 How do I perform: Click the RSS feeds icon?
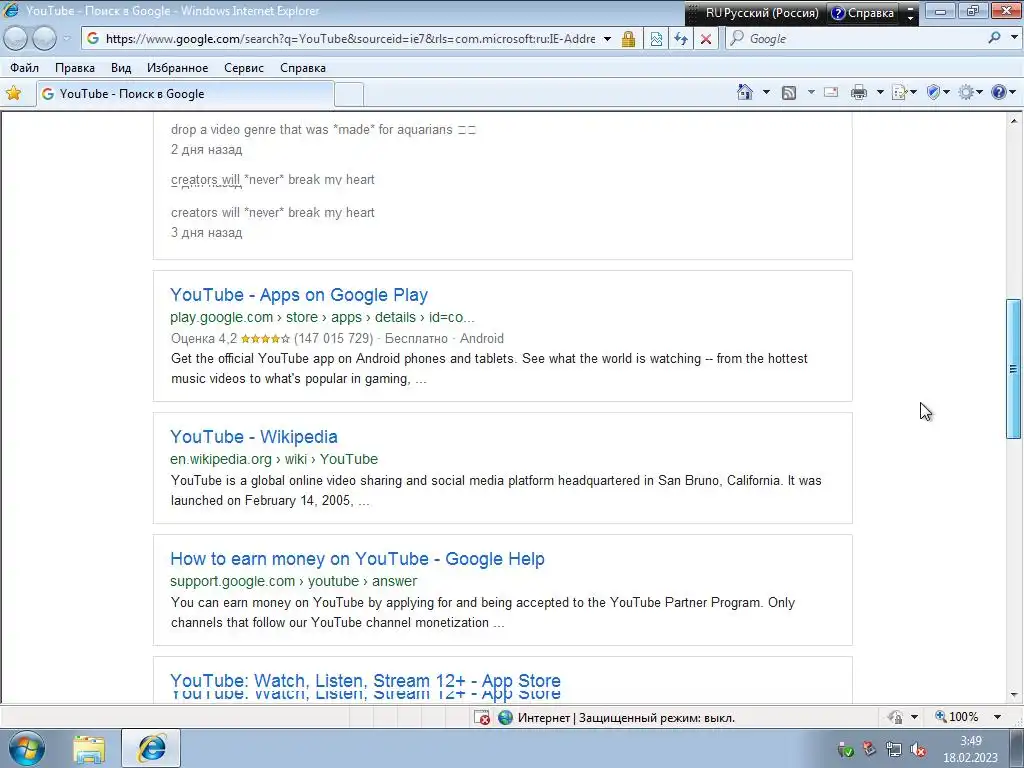click(x=789, y=93)
